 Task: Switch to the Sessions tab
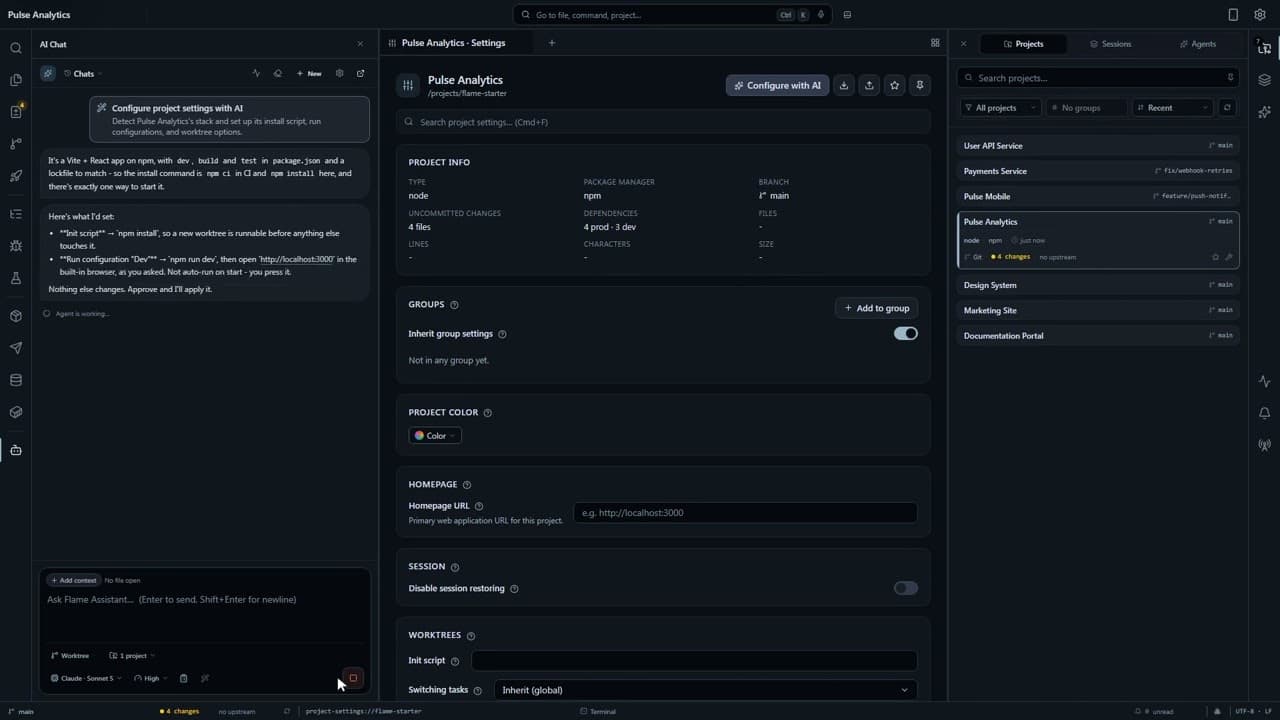[x=1110, y=44]
